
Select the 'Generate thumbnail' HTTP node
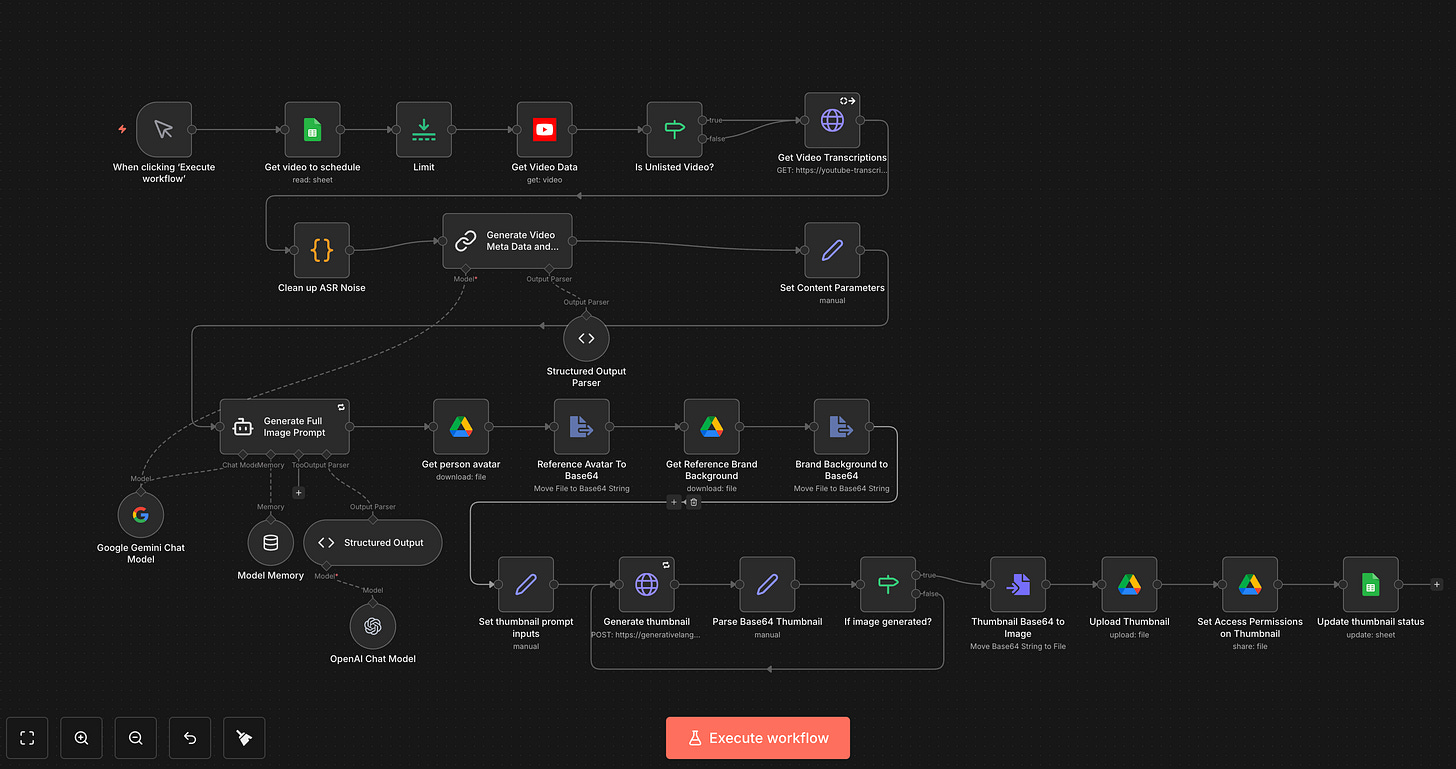(647, 584)
